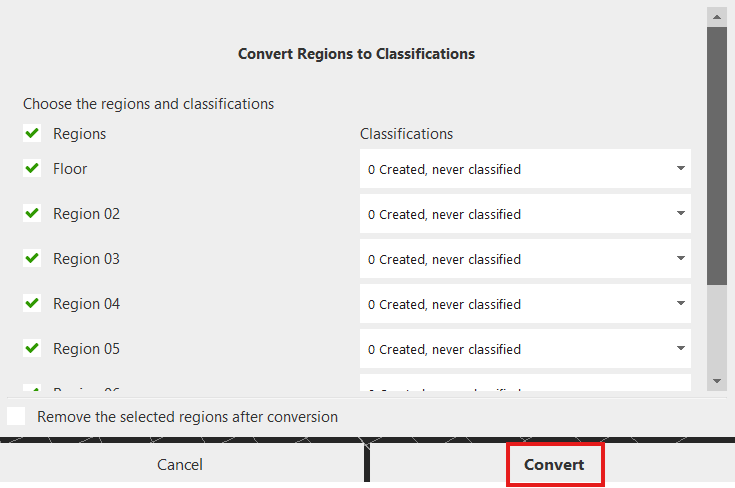This screenshot has height=488, width=735.
Task: Toggle the Region 02 checkbox
Action: [32, 214]
